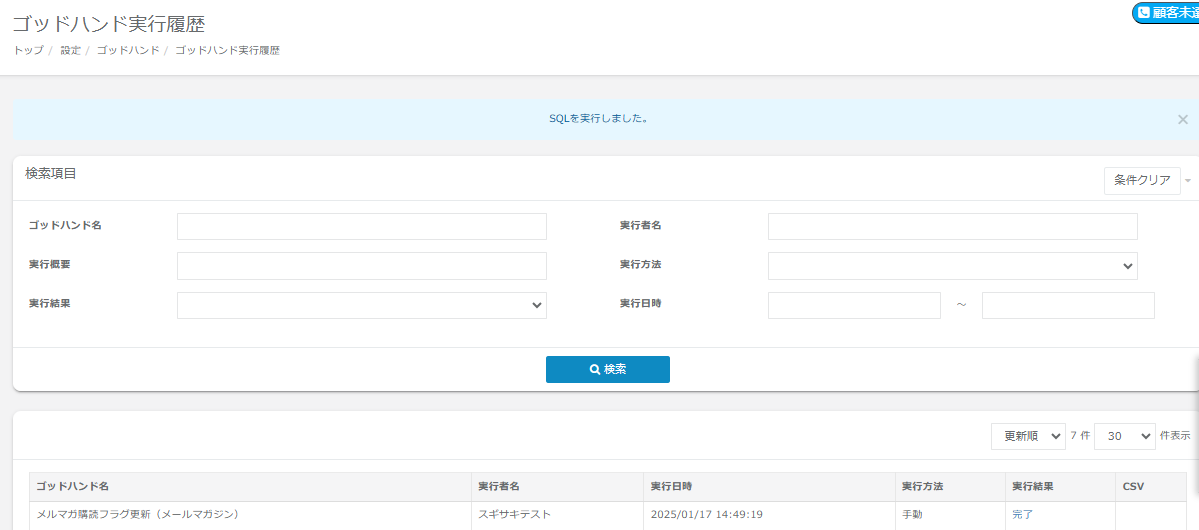Open the 実行方法 dropdown
Screen dimensions: 1199x530
[952, 266]
